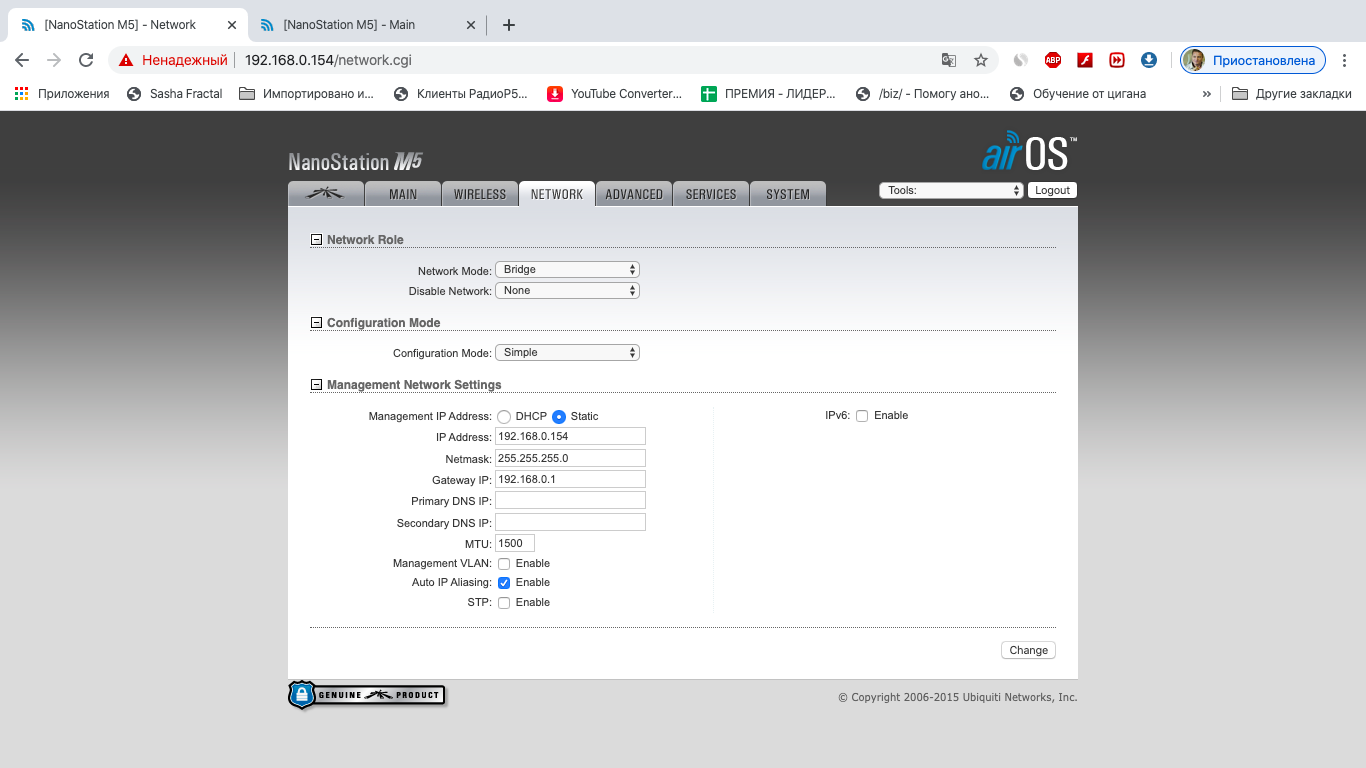Reload the current page
Screen dimensions: 1366x768
coord(86,60)
